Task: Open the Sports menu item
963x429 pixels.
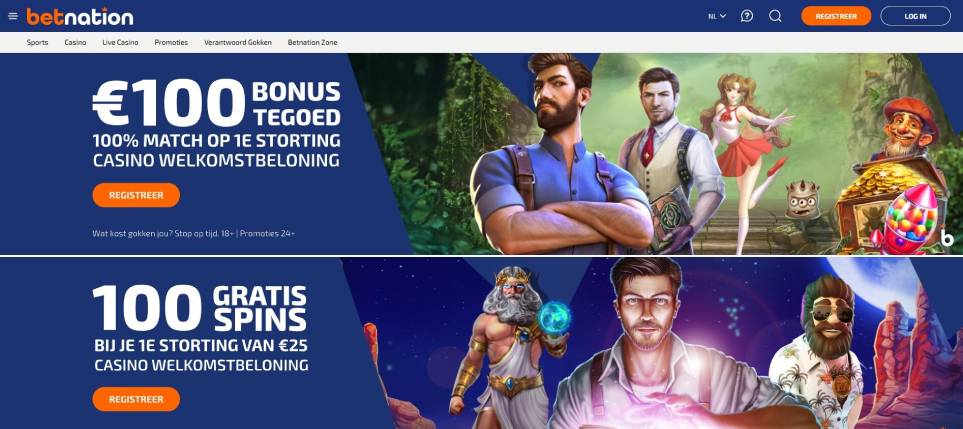Action: click(x=37, y=42)
